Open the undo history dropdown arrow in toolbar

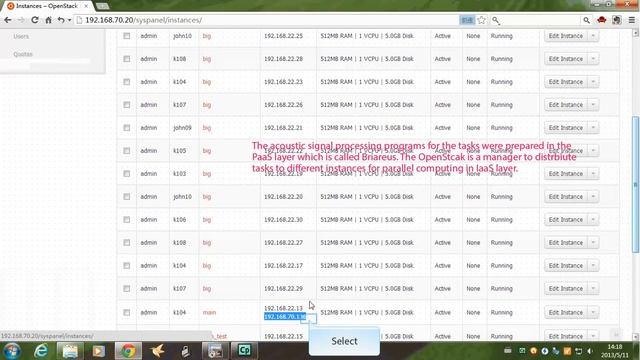pos(69,20)
